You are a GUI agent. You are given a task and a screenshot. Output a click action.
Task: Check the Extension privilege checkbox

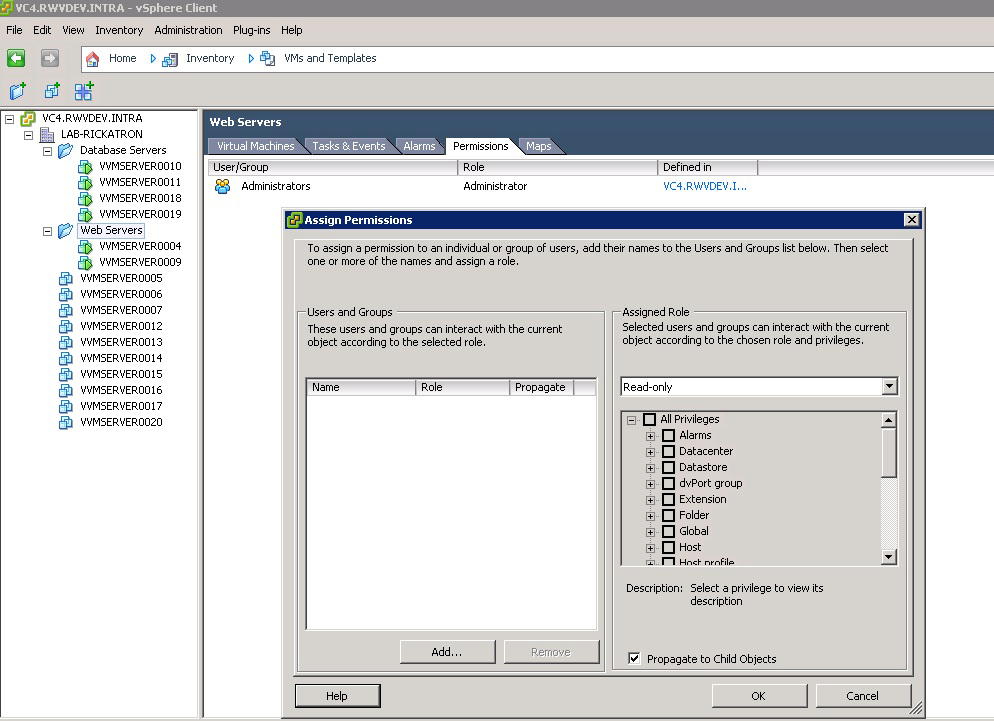point(668,499)
